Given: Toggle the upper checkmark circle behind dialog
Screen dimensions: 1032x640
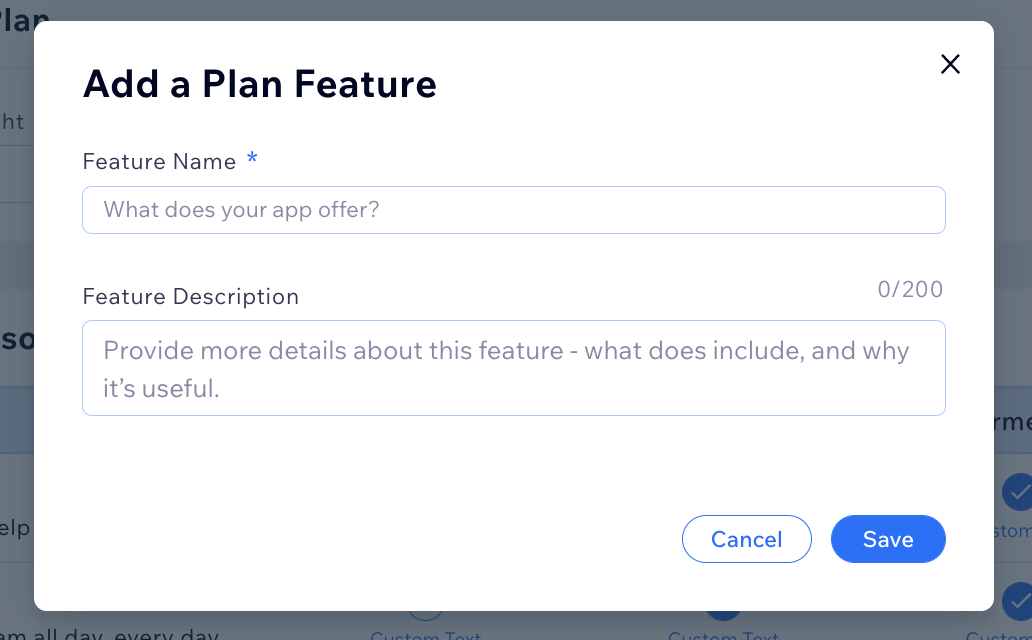Looking at the screenshot, I should pyautogui.click(x=1017, y=492).
